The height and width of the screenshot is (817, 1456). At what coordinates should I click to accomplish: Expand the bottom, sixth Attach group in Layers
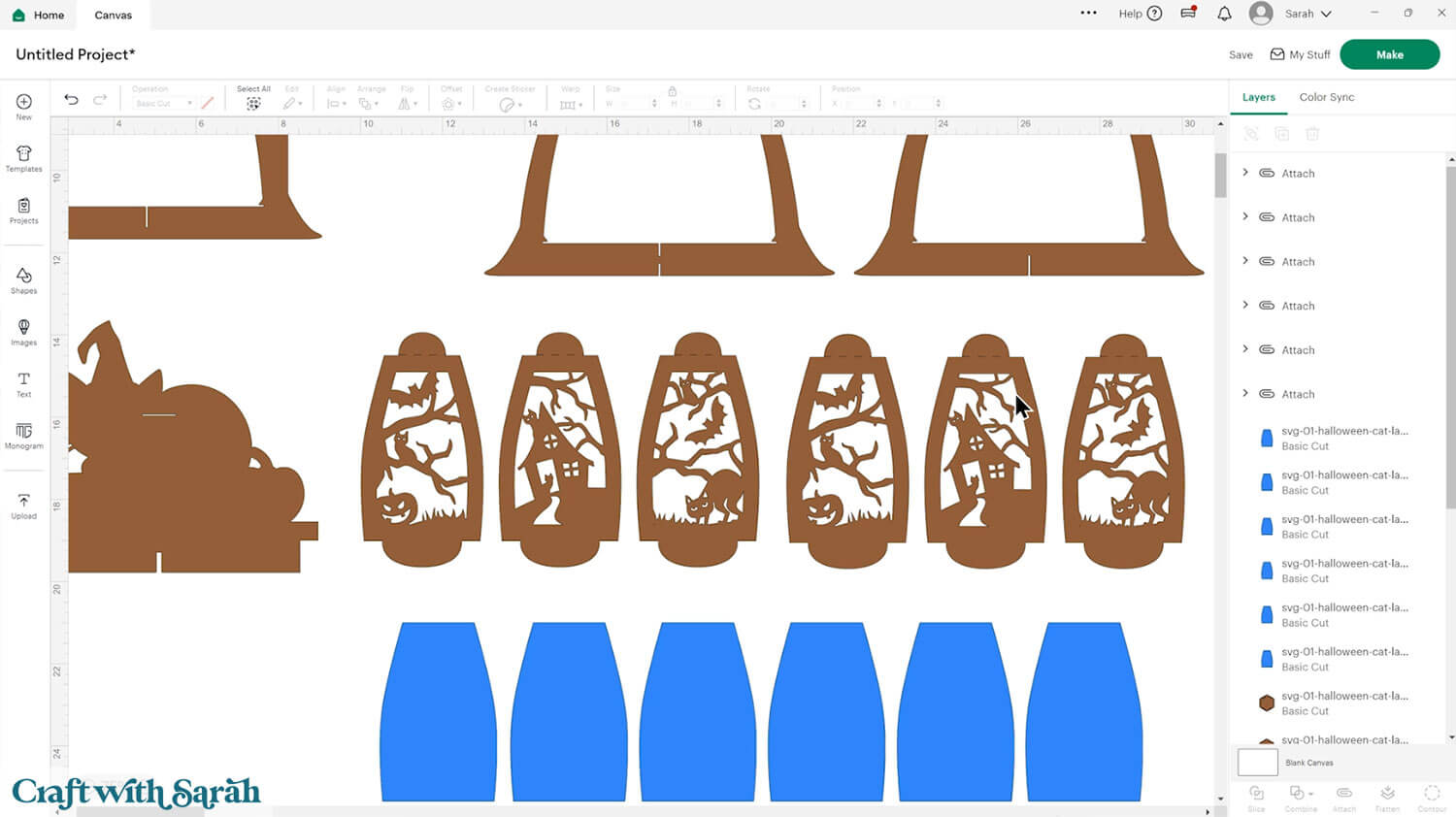tap(1245, 393)
